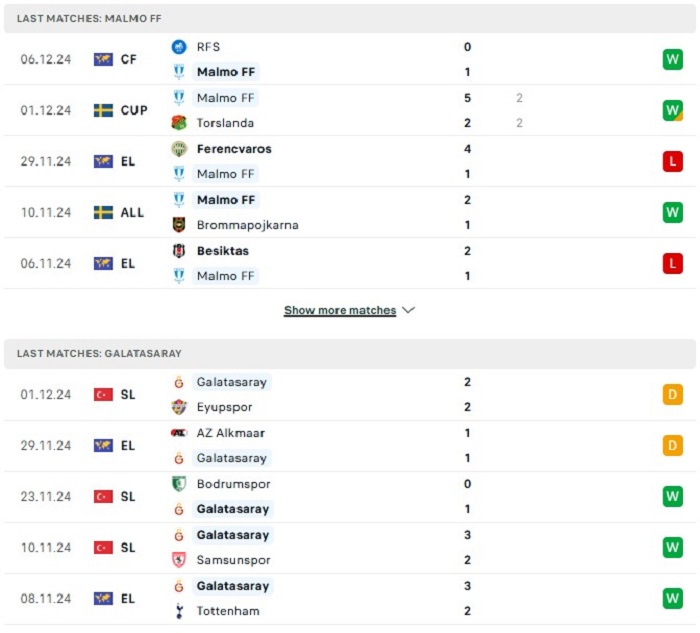This screenshot has height=633, width=700.
Task: Click the Besiktas club crest
Action: [x=179, y=251]
